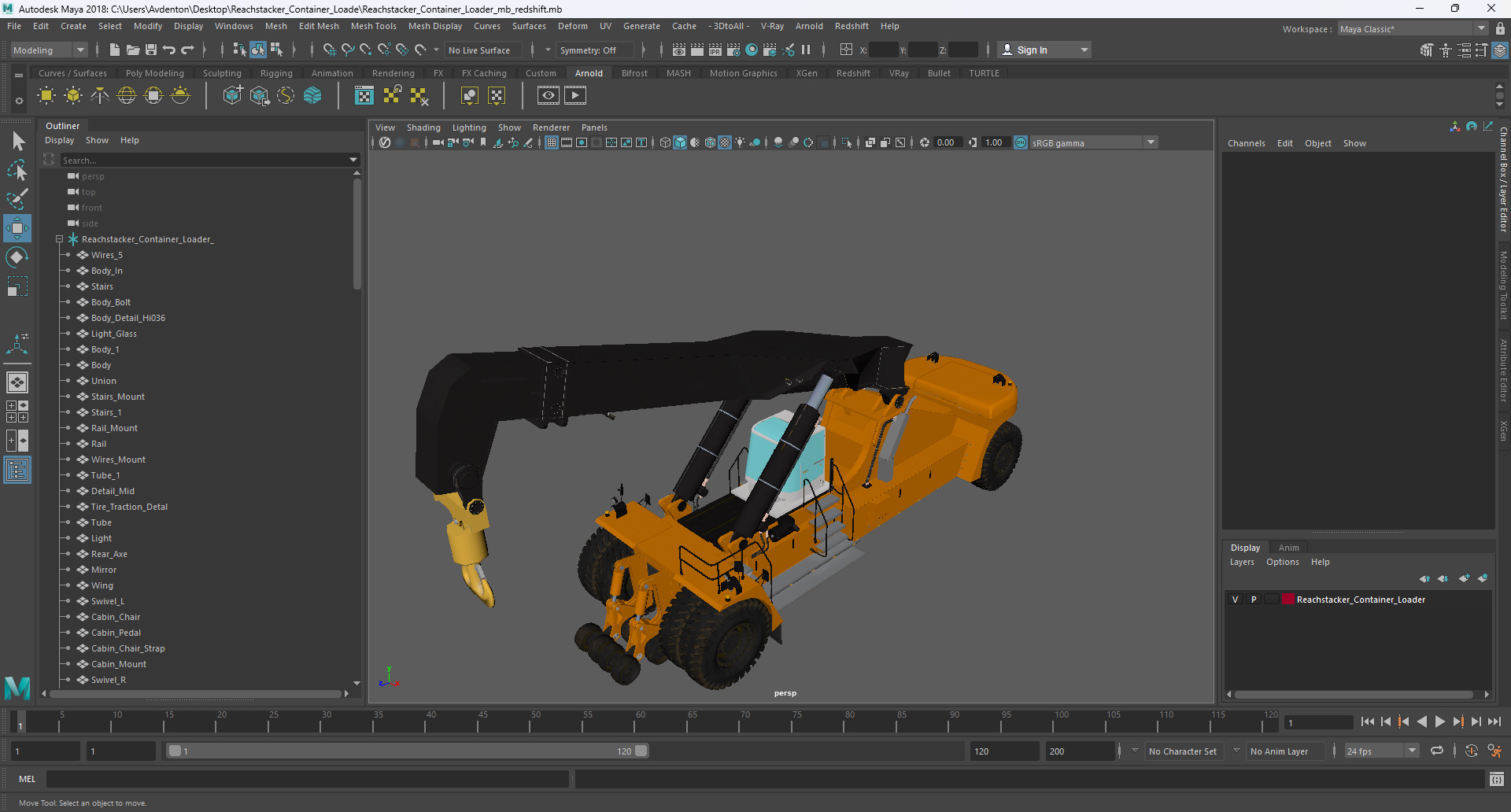Screen dimensions: 1511x812
Task: Jump to the end of the playback range
Action: click(1494, 722)
